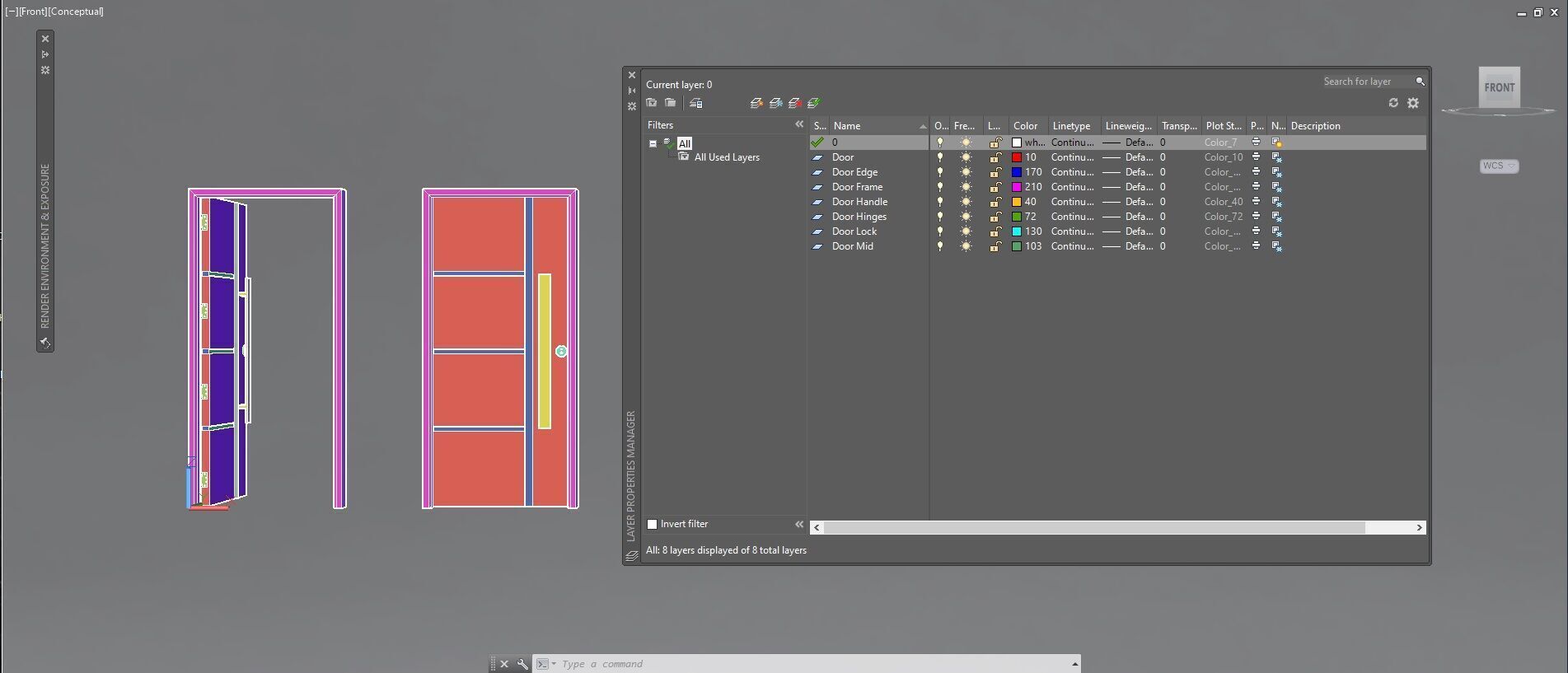Turn off the Door layer lightbulb
Image resolution: width=1568 pixels, height=673 pixels.
[x=939, y=157]
